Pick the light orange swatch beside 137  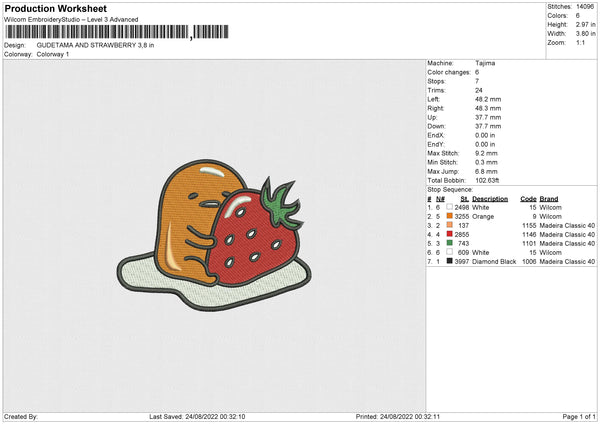point(450,225)
